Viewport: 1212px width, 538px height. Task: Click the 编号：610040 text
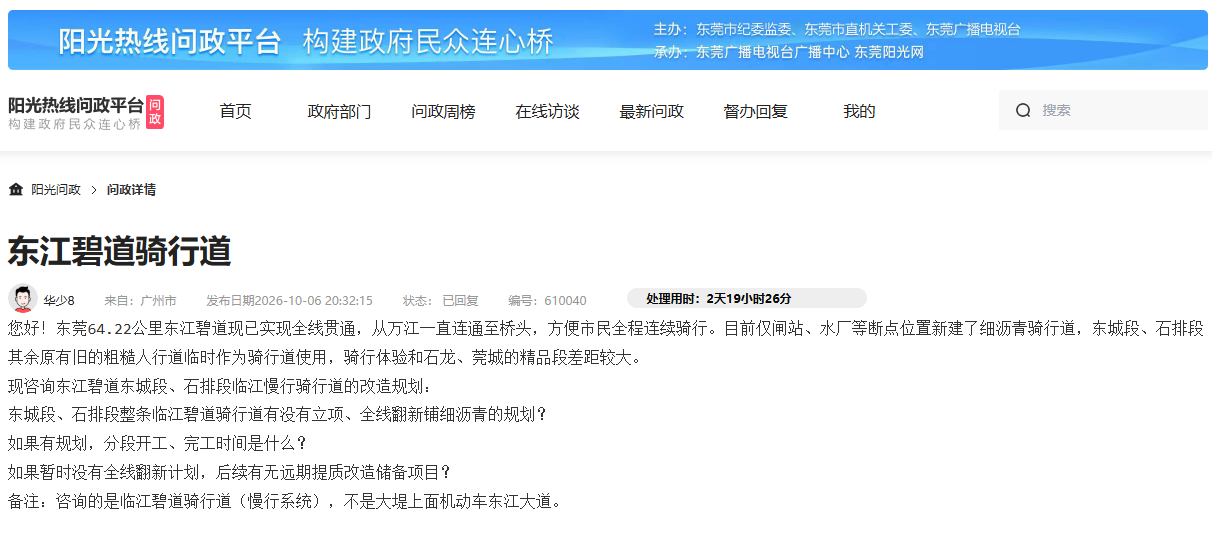(547, 300)
